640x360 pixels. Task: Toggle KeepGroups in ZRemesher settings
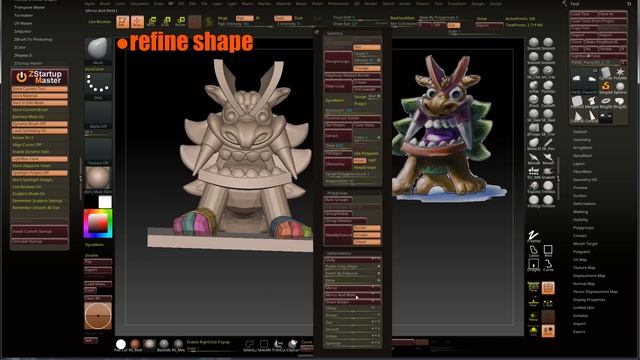coord(365,167)
